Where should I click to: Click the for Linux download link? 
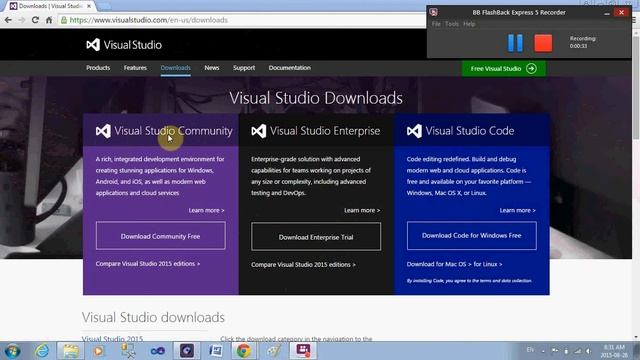[x=488, y=264]
